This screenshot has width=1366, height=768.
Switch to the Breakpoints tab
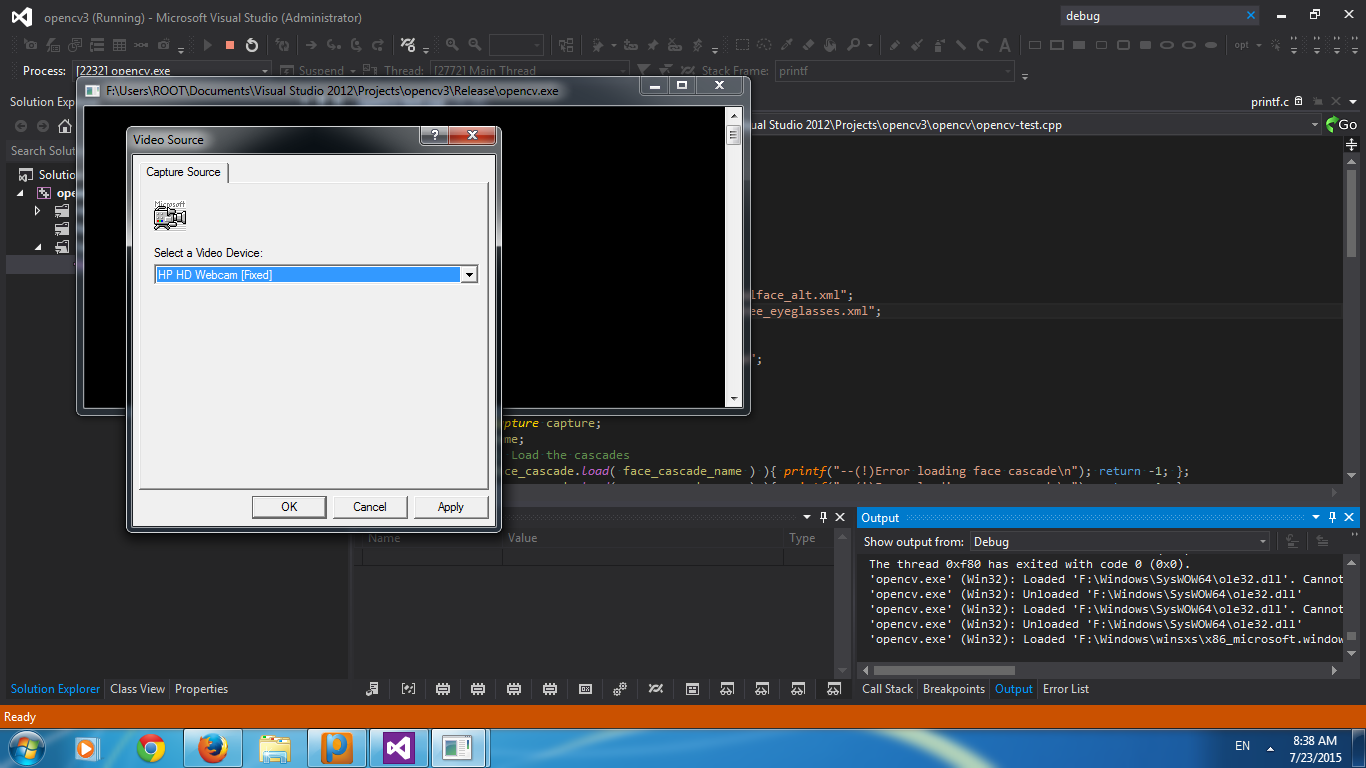pyautogui.click(x=953, y=689)
